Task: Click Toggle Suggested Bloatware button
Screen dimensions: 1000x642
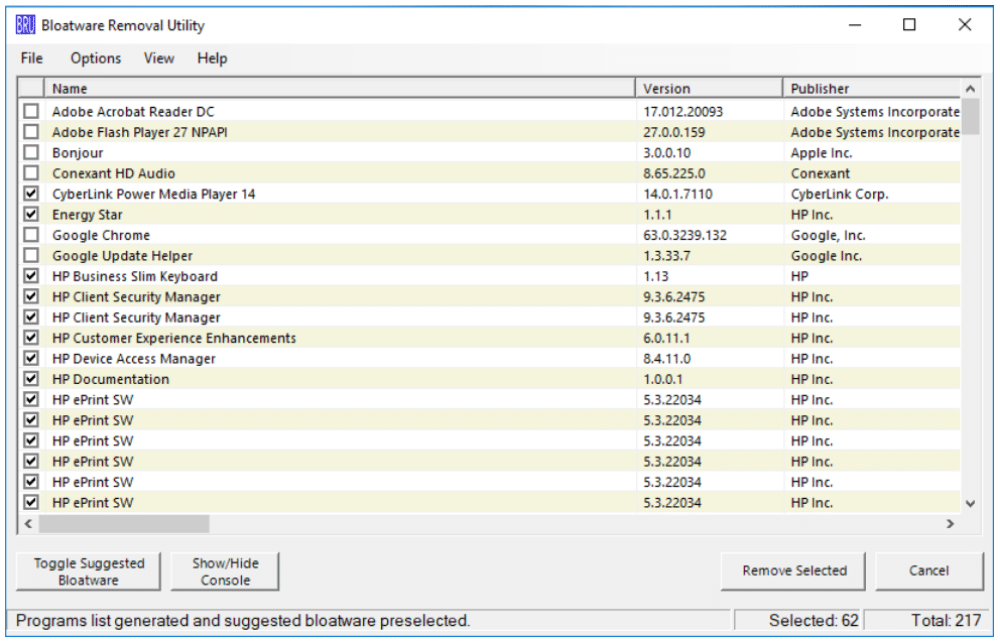Action: pos(89,571)
